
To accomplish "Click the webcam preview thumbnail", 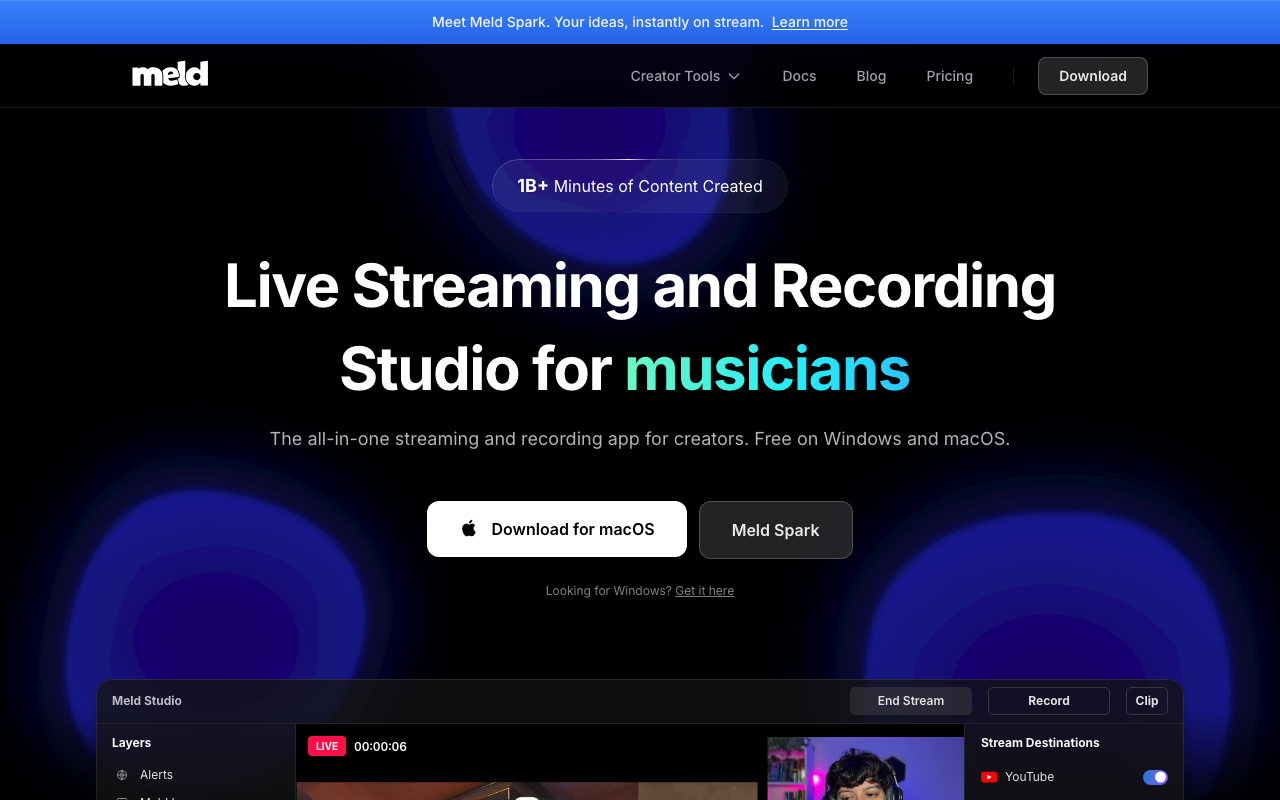I will pyautogui.click(x=865, y=769).
